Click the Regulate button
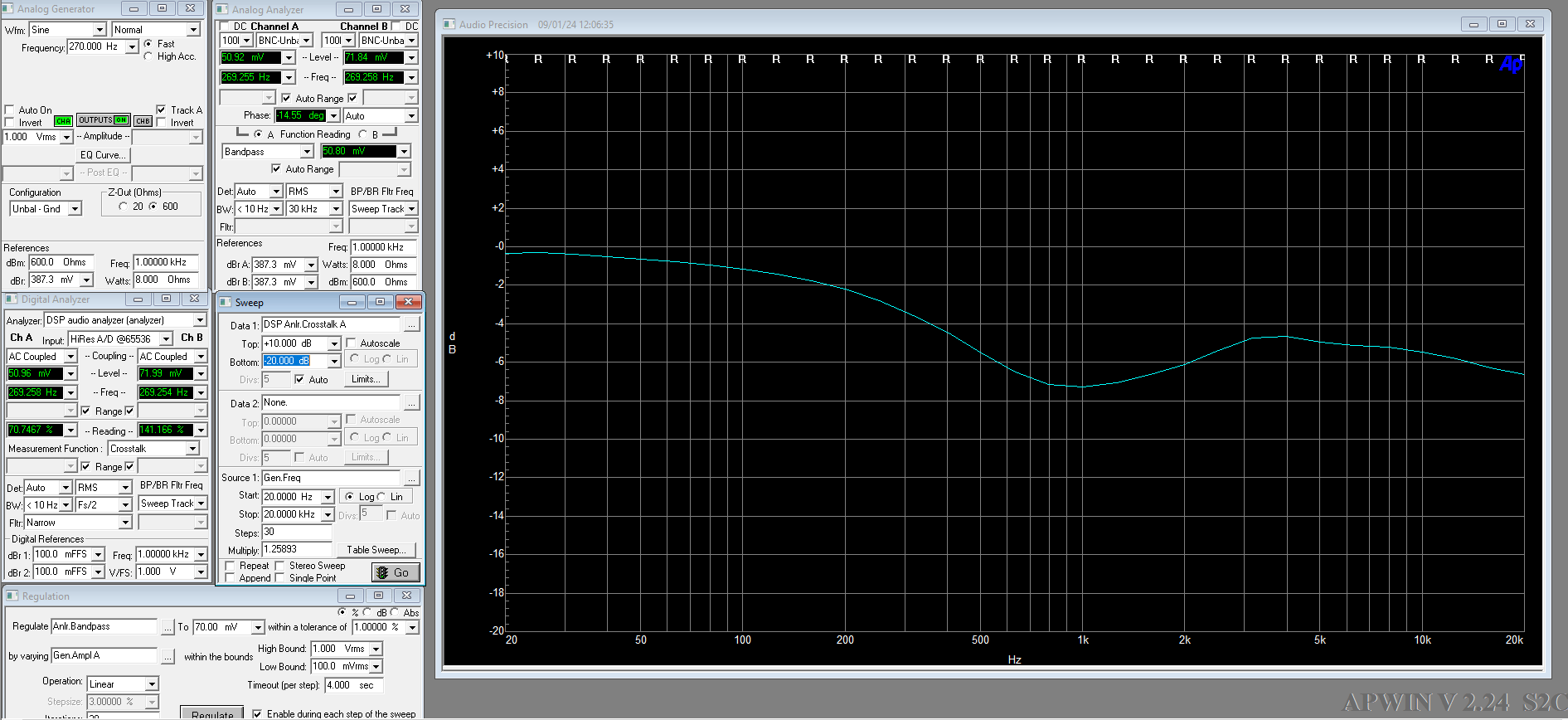Viewport: 1568px width, 720px height. point(212,713)
